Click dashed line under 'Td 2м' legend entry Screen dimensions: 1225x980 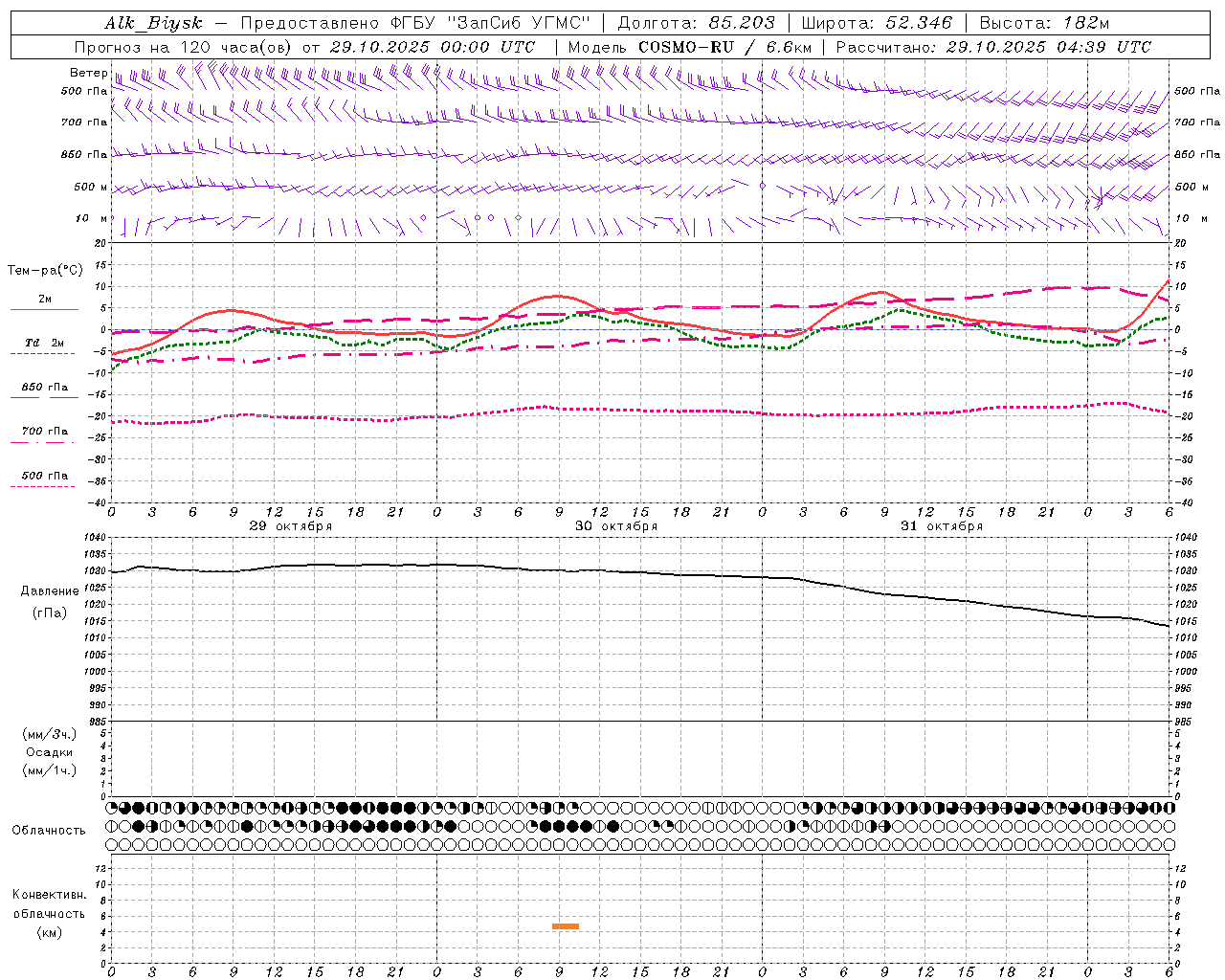coord(42,354)
